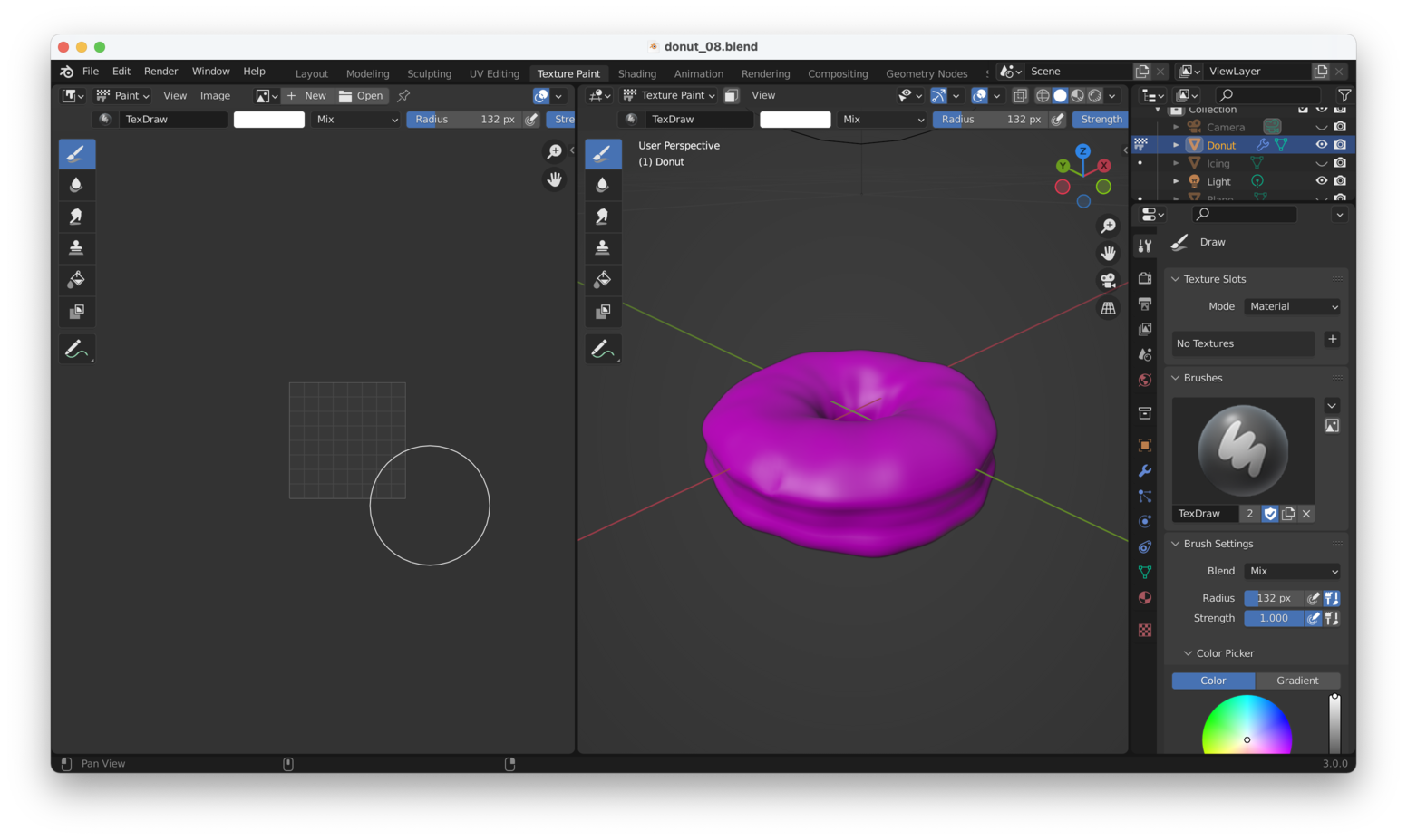The height and width of the screenshot is (840, 1407).
Task: Select the Smear tool in 3D viewport toolbar
Action: tap(603, 217)
